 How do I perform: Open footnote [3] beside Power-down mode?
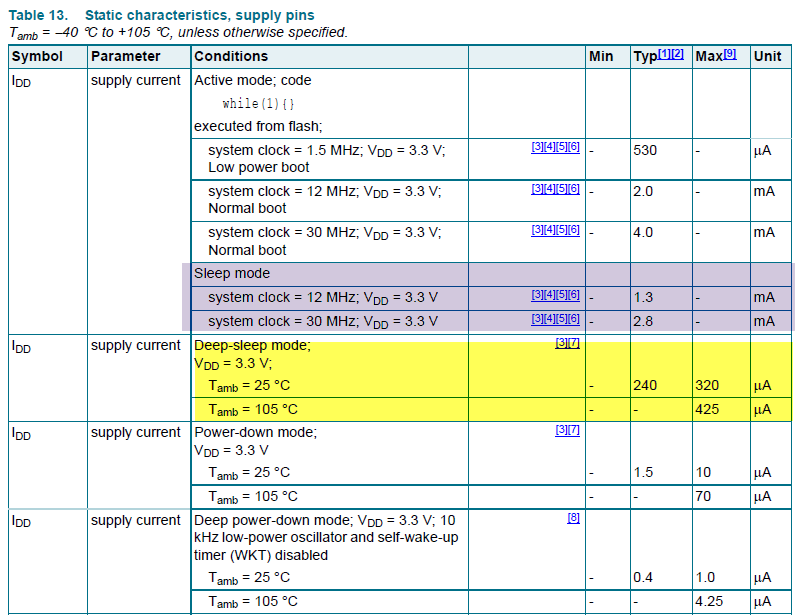click(562, 430)
